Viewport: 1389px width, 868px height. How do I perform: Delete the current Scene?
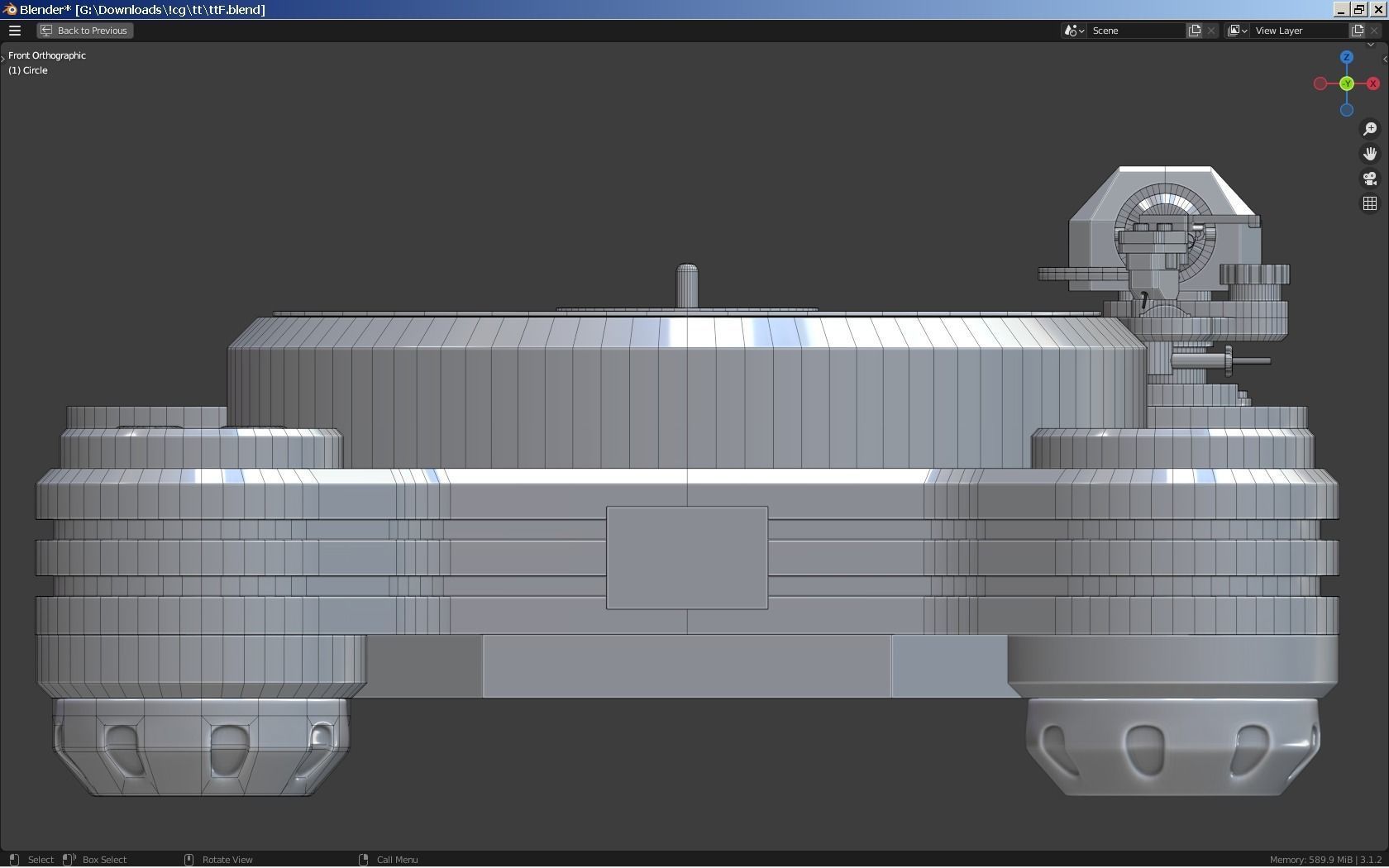[1211, 31]
